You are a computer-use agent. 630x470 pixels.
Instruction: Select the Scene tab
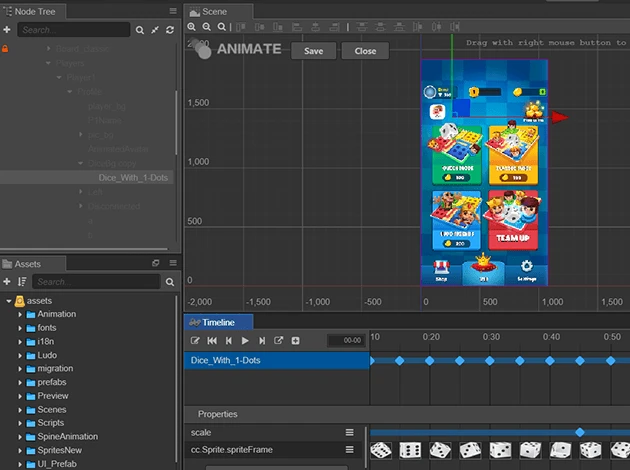[213, 11]
